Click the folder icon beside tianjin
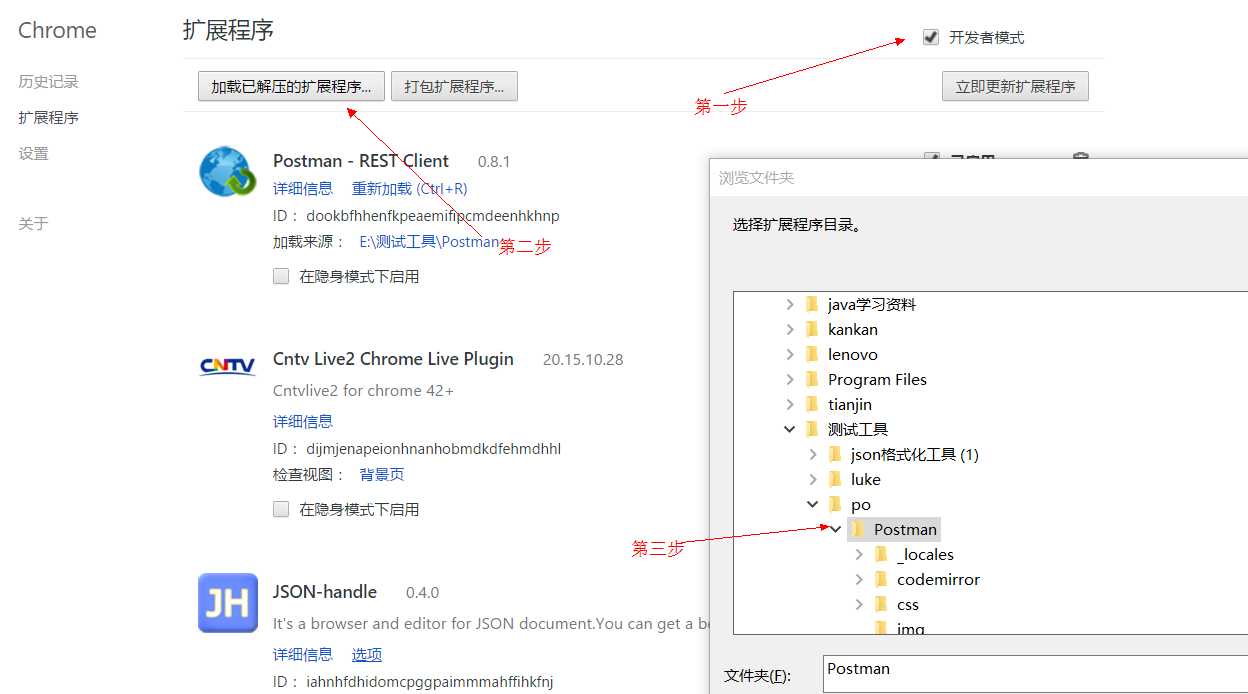Image resolution: width=1248 pixels, height=694 pixels. click(812, 404)
